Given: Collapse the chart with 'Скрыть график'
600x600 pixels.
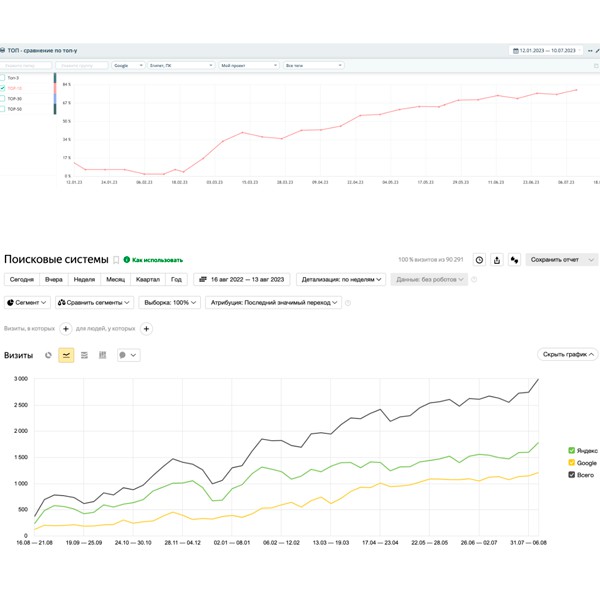Looking at the screenshot, I should [569, 354].
